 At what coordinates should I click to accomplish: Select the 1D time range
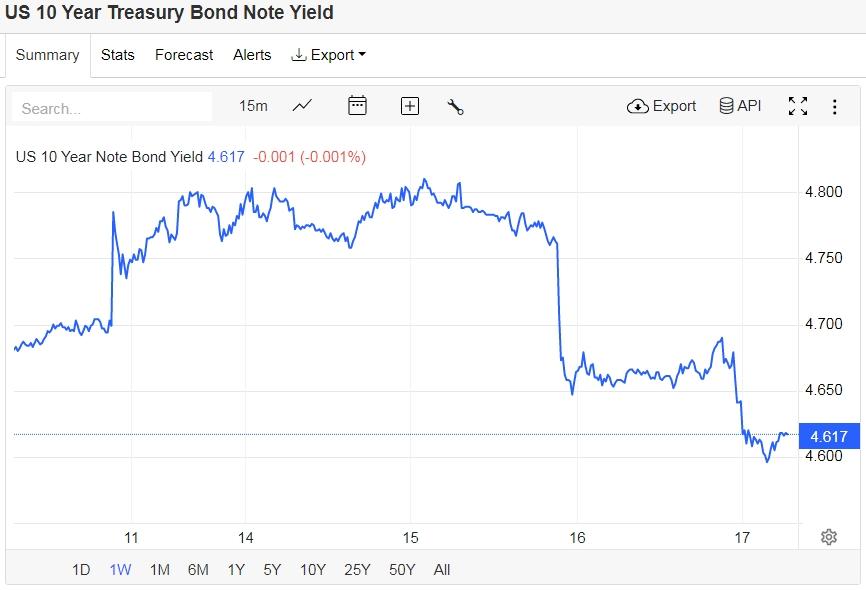pos(81,570)
